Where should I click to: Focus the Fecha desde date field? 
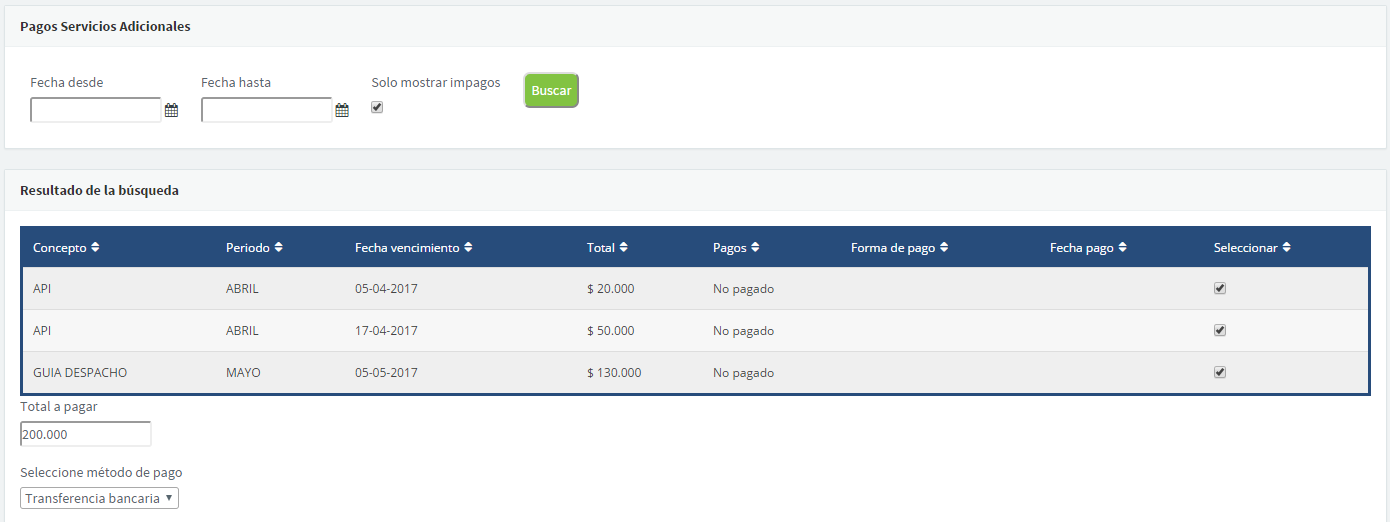pyautogui.click(x=96, y=110)
